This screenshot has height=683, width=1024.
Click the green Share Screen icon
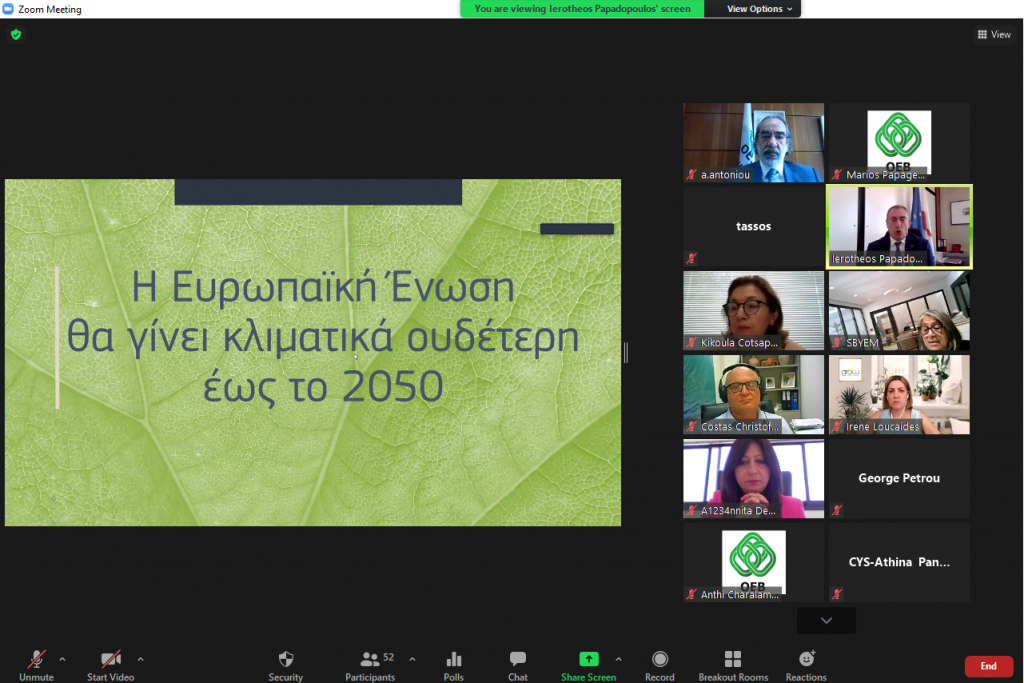pyautogui.click(x=588, y=659)
